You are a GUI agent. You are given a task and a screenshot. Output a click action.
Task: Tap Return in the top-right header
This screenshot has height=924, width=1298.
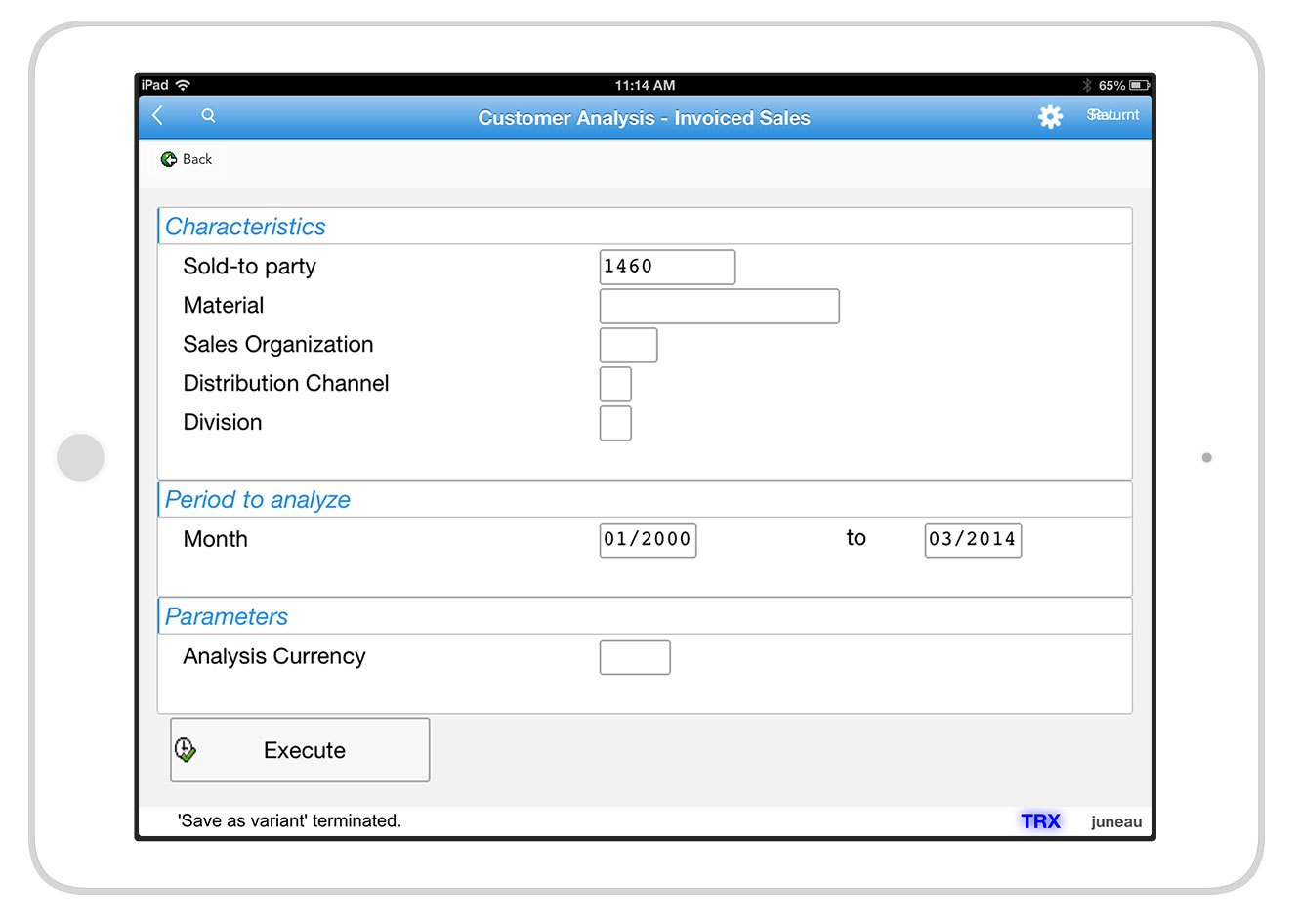tap(1113, 115)
